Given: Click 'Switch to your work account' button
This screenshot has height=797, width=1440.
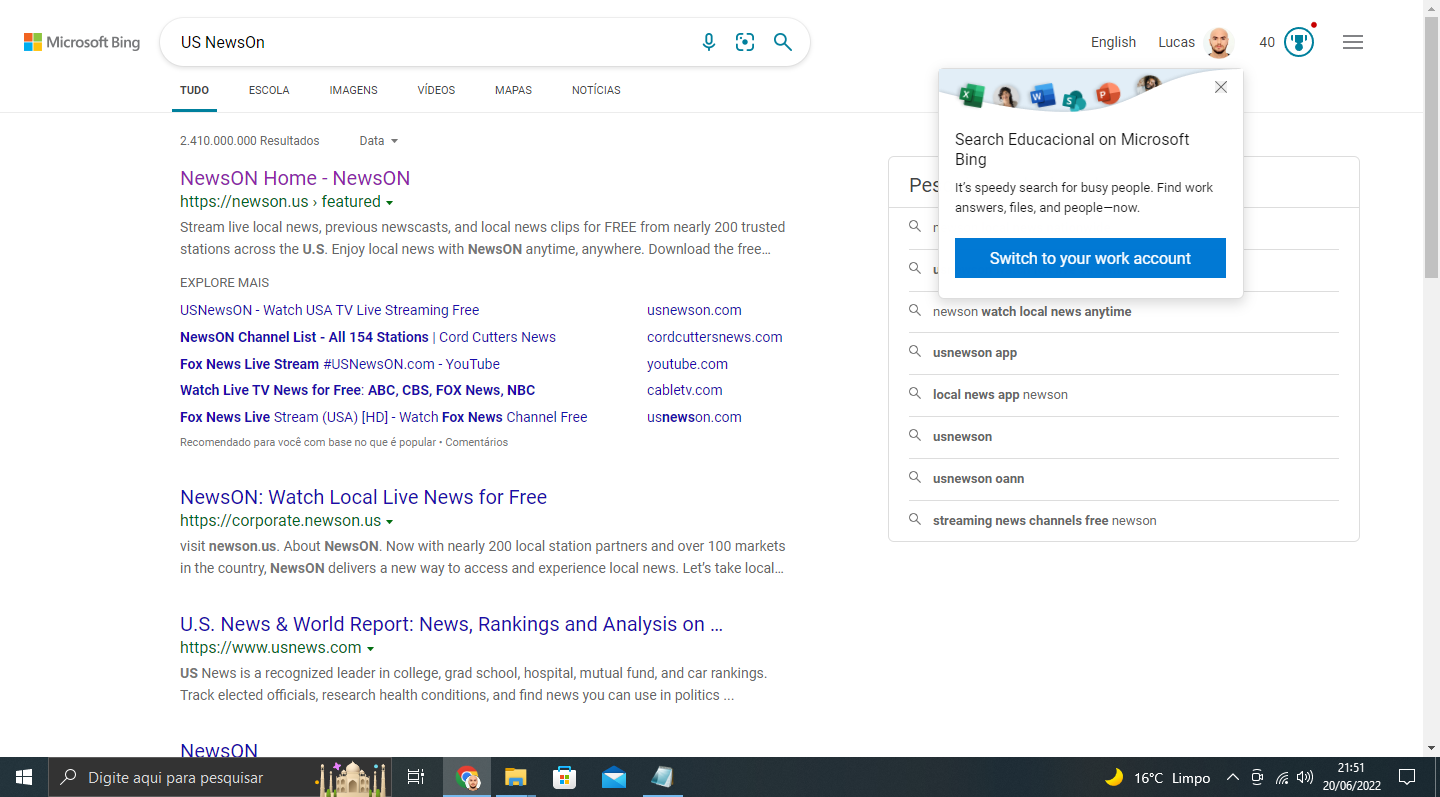Looking at the screenshot, I should click(1090, 258).
